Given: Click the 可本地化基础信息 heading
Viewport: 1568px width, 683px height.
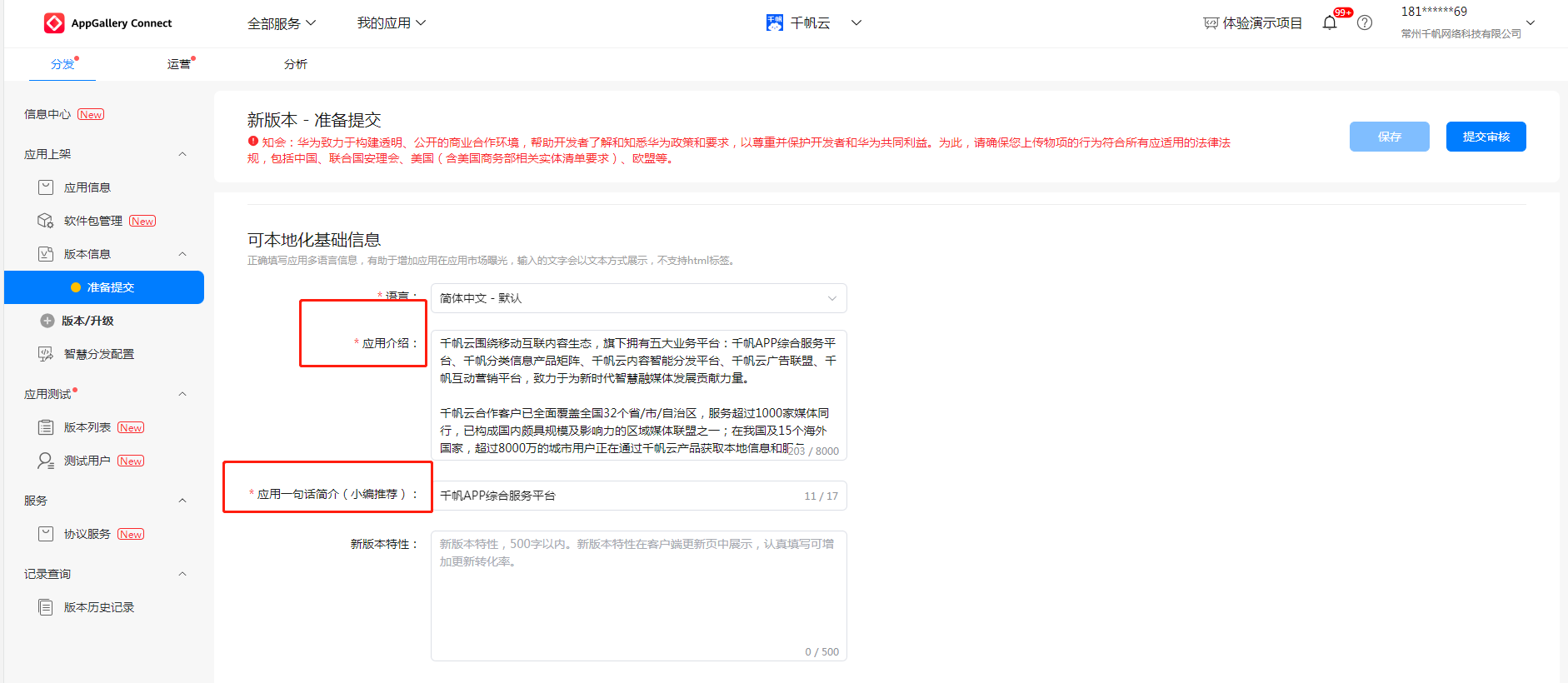Looking at the screenshot, I should tap(314, 240).
